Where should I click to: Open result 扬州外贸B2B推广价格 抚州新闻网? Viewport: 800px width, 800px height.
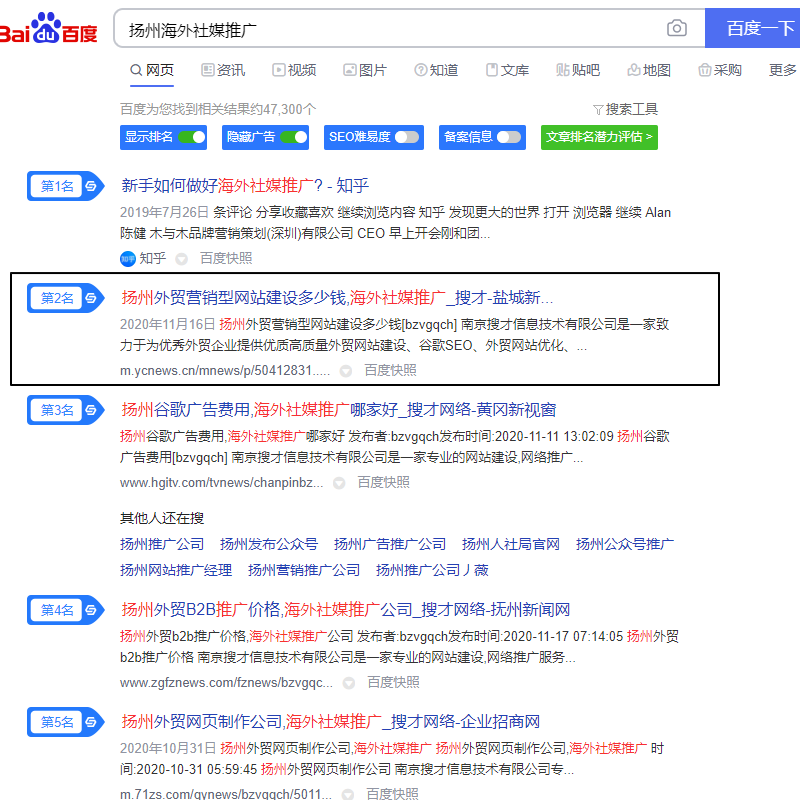pos(345,610)
